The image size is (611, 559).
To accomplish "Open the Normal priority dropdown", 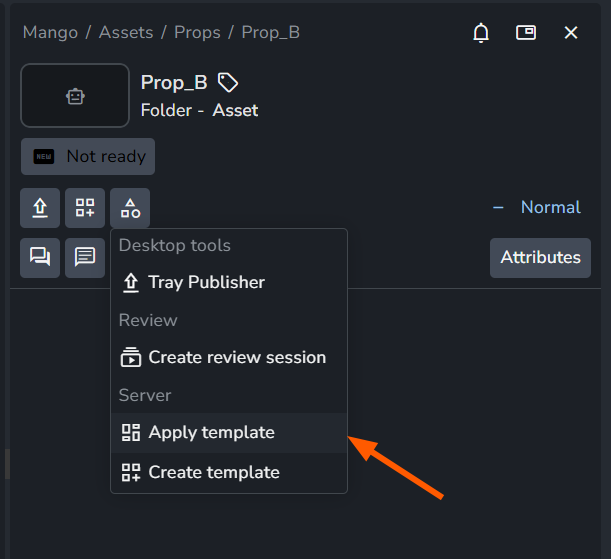I will coord(537,207).
